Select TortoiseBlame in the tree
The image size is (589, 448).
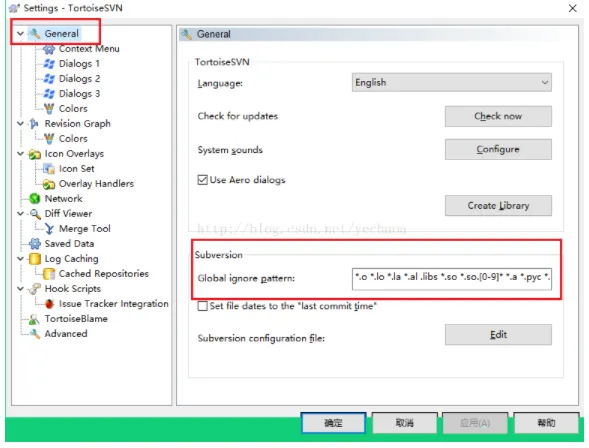coord(76,319)
